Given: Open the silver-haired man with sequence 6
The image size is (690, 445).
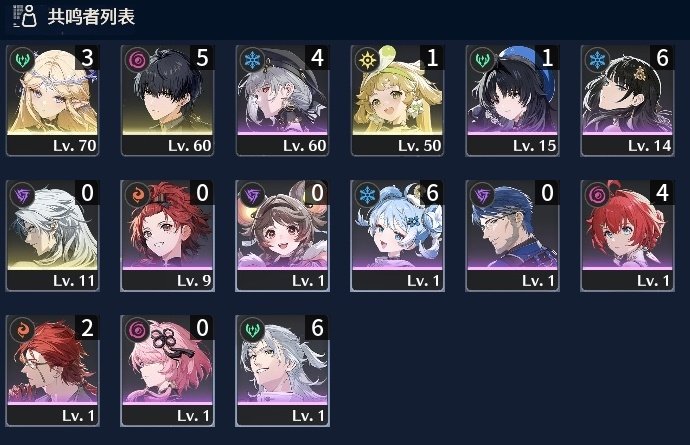Looking at the screenshot, I should coord(283,371).
